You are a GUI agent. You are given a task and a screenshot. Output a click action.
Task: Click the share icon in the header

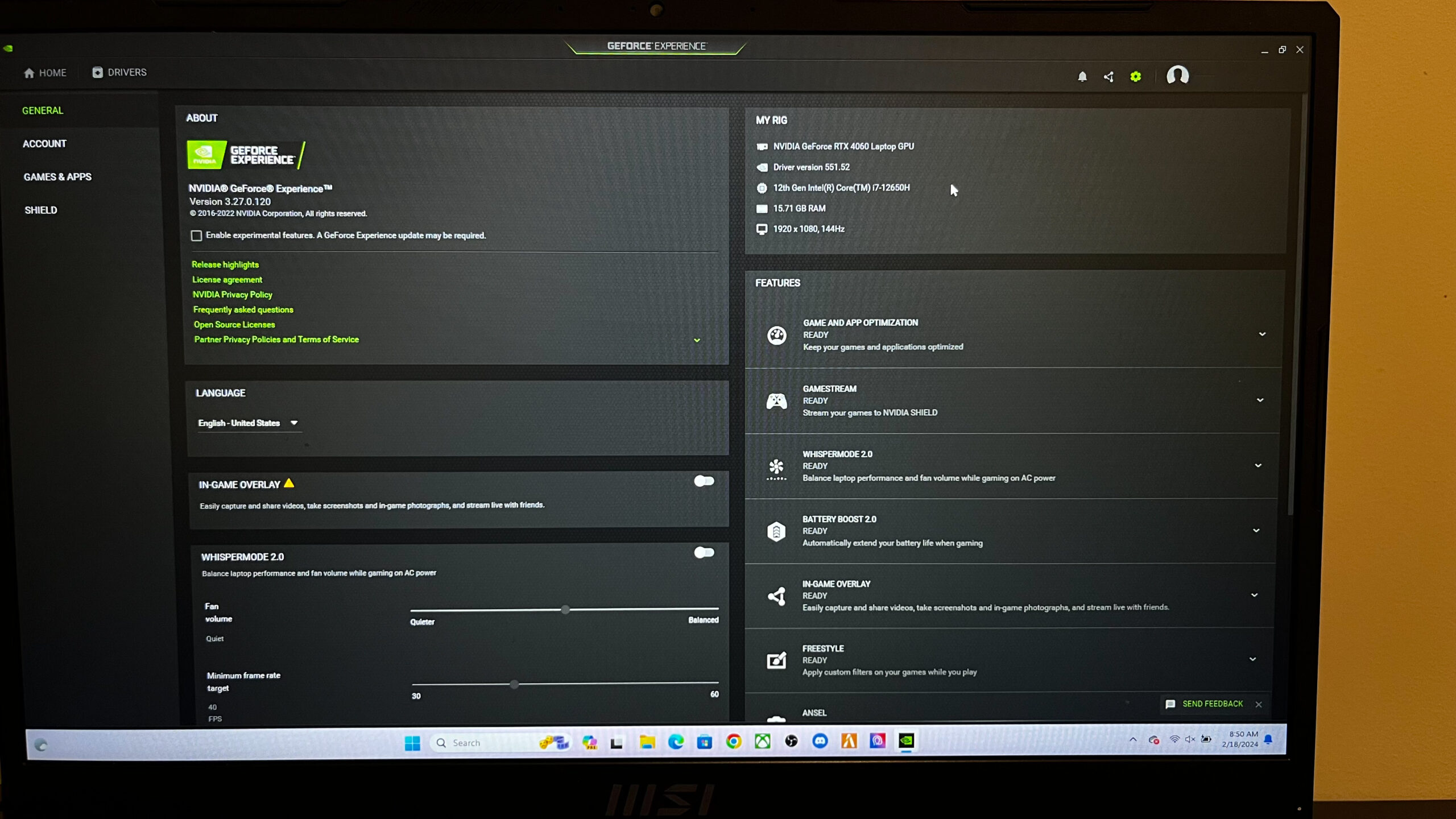(1108, 76)
